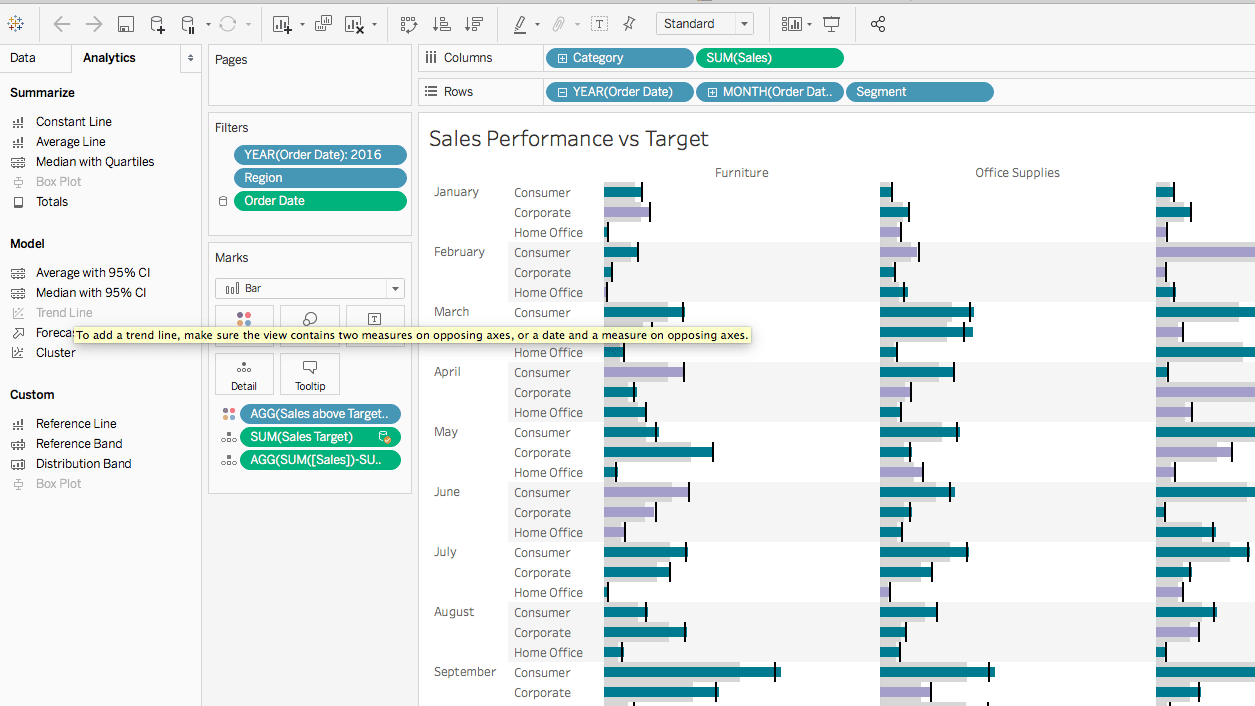Click detail icon beside AGG(SUM([Sales])-SU..

tap(229, 460)
